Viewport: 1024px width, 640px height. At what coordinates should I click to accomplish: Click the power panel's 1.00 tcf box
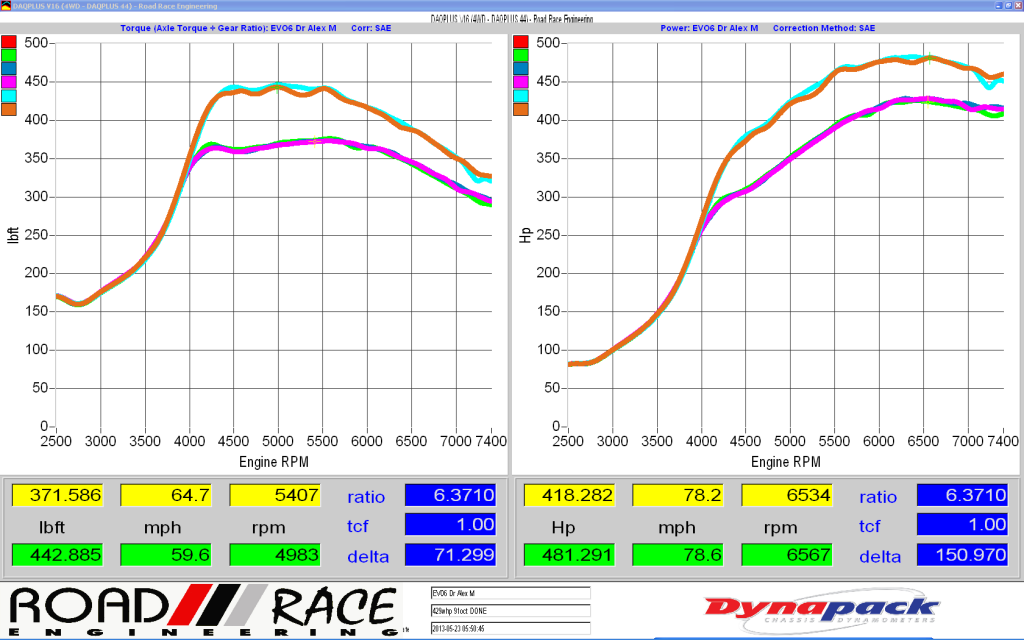tap(963, 524)
